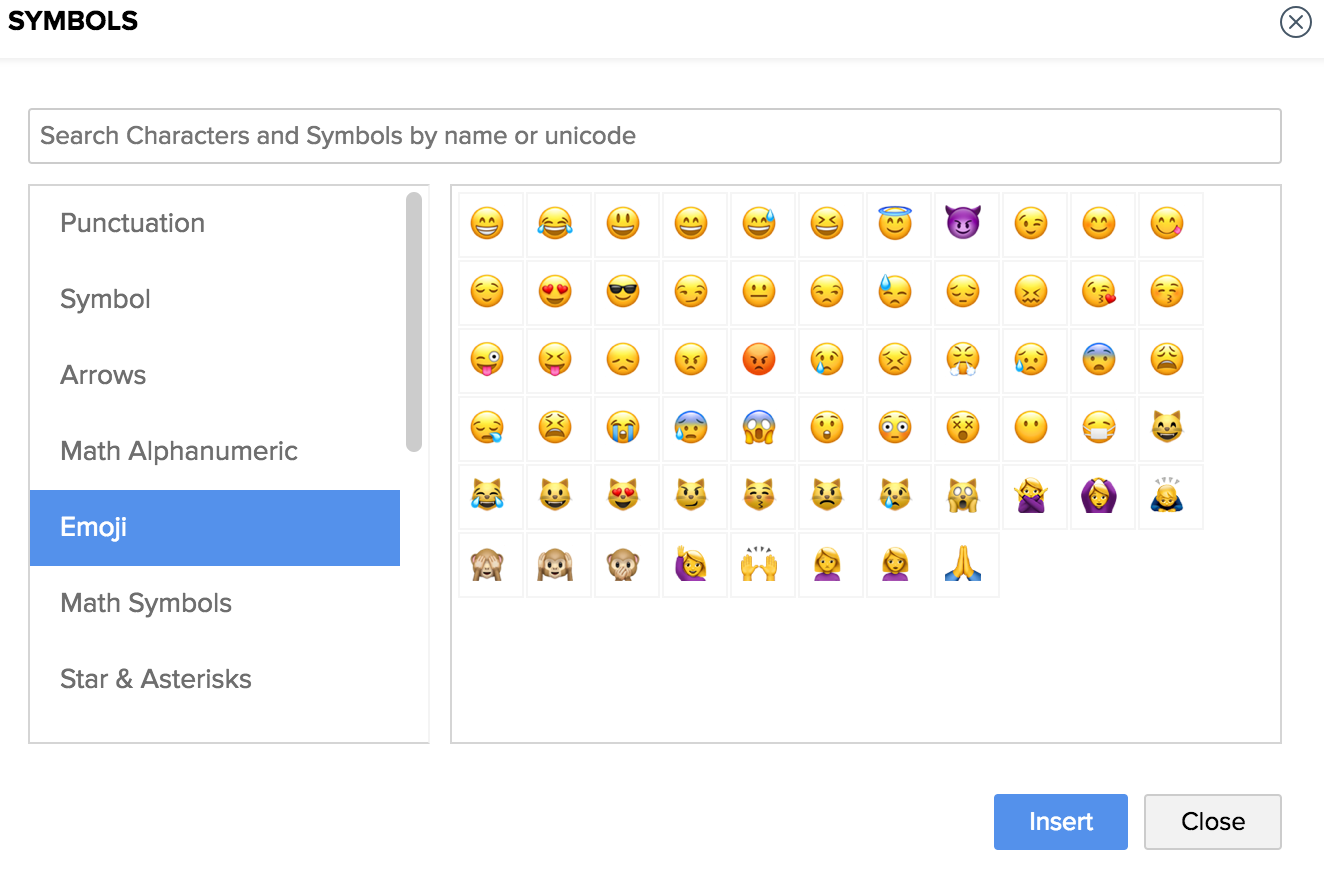Click the Insert button
This screenshot has height=880, width=1324.
[1060, 822]
